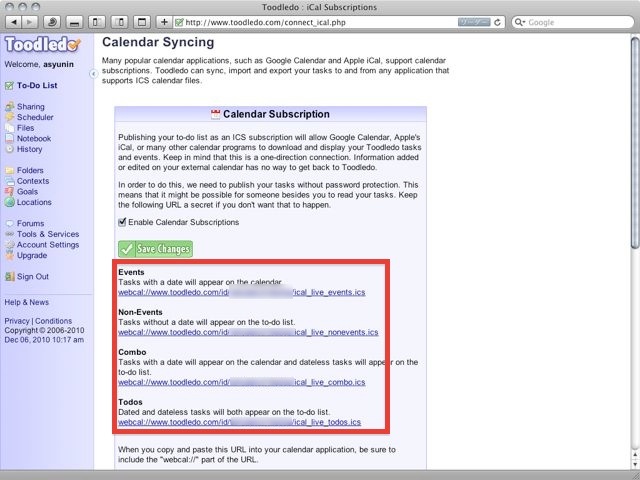Viewport: 640px width, 480px height.
Task: Click the Notebook sidebar icon
Action: pyautogui.click(x=9, y=139)
